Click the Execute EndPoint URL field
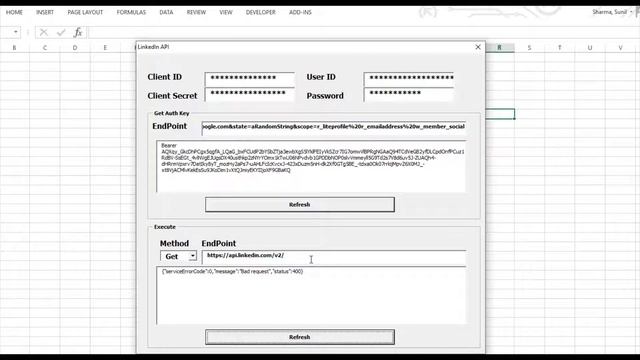Viewport: 640px width, 360px height. click(334, 257)
